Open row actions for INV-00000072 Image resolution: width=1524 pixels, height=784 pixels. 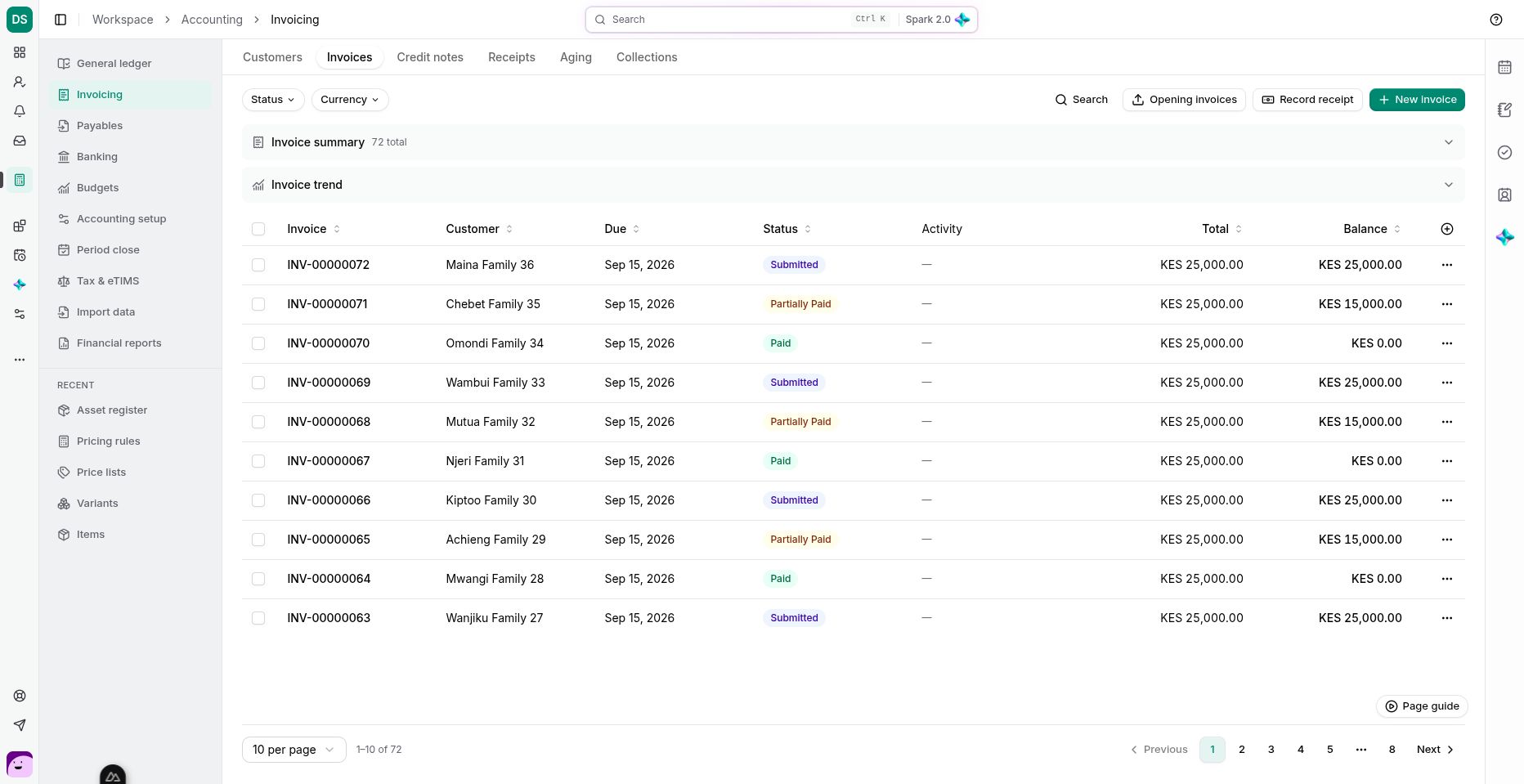pos(1447,265)
